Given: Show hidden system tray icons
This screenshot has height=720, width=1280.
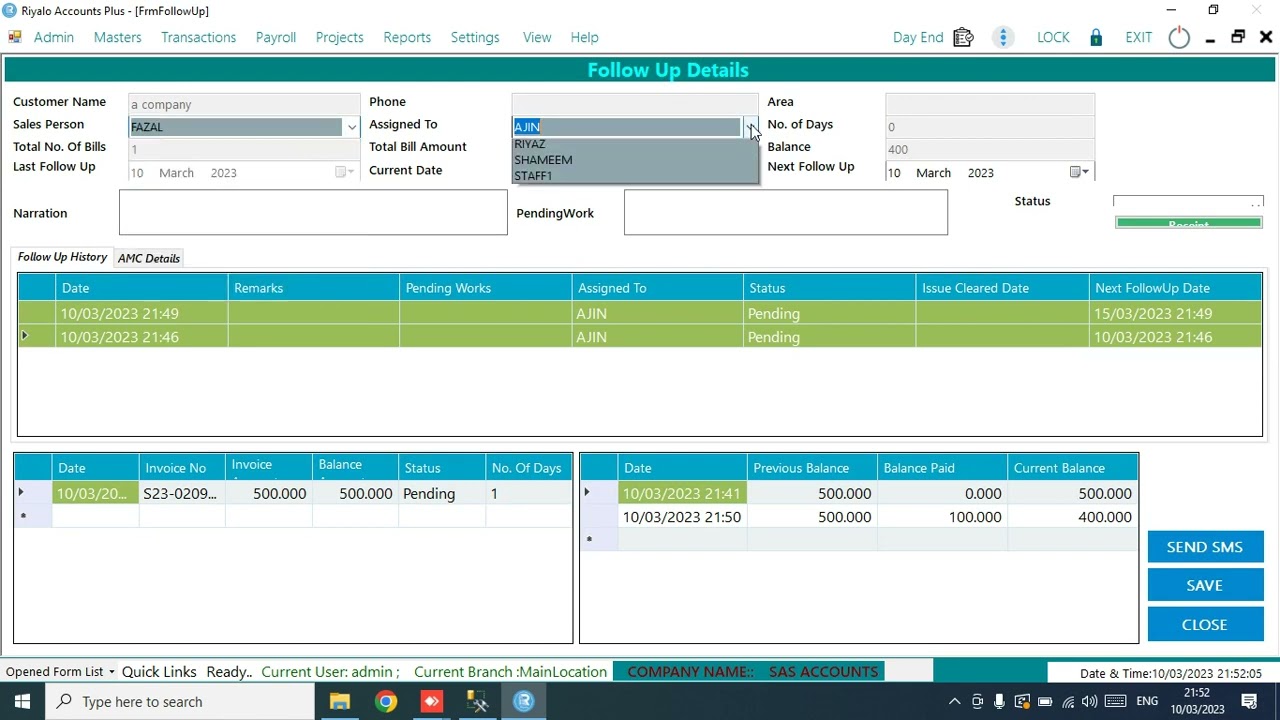Looking at the screenshot, I should pos(954,702).
